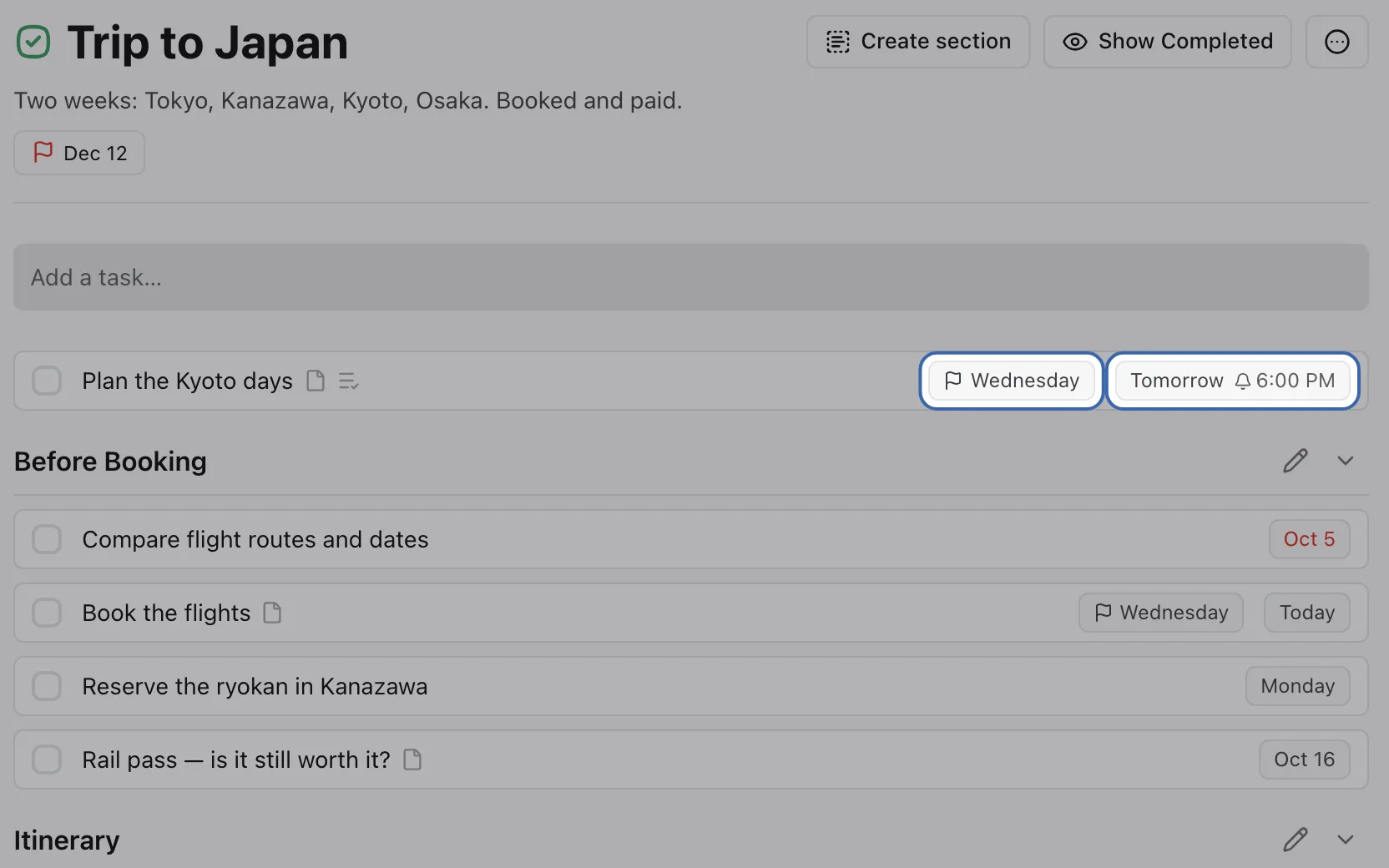Click the note icon on Book the flights
The image size is (1389, 868).
[x=272, y=613]
